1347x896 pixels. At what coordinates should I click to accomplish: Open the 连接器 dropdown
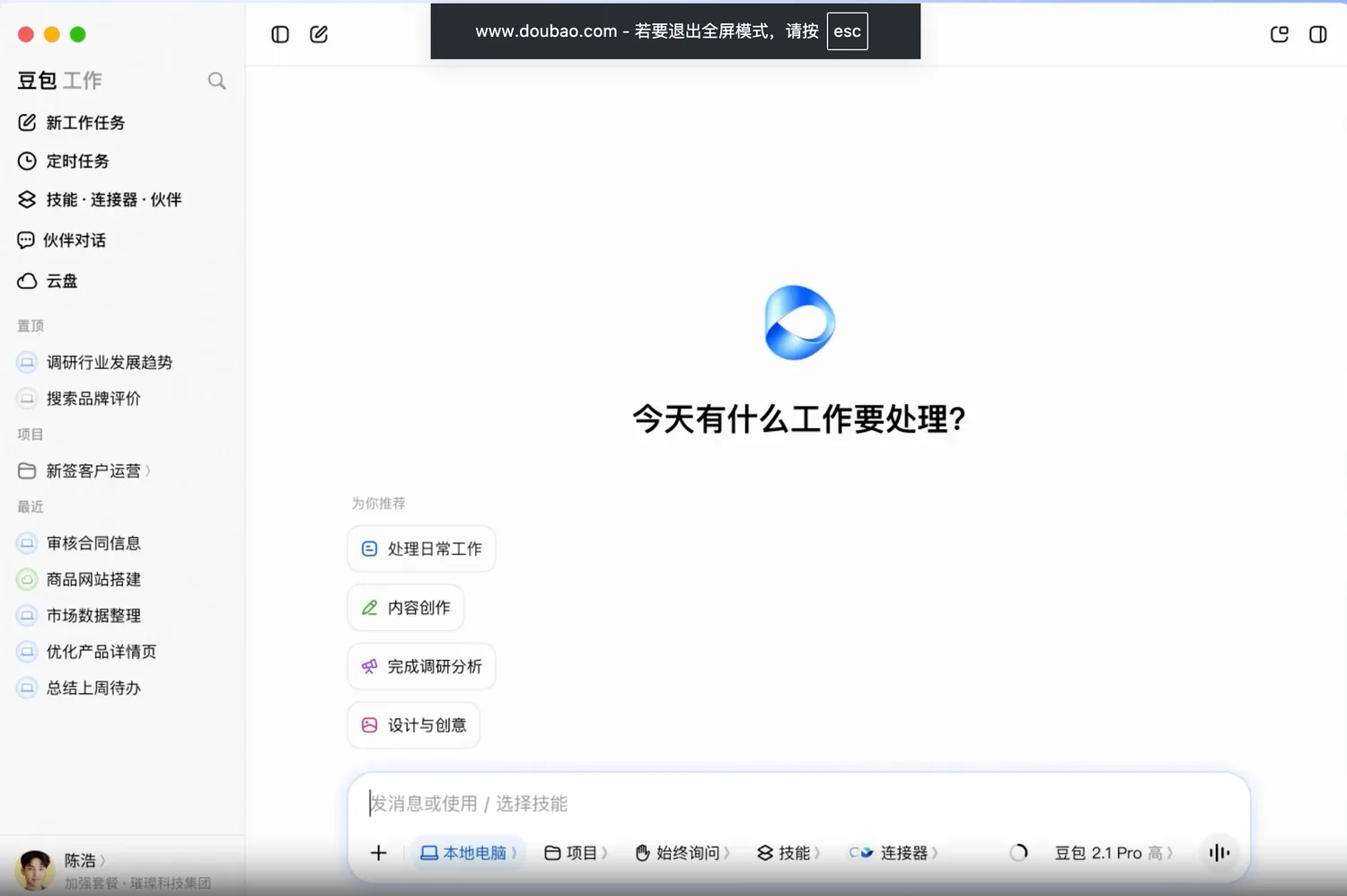[894, 853]
